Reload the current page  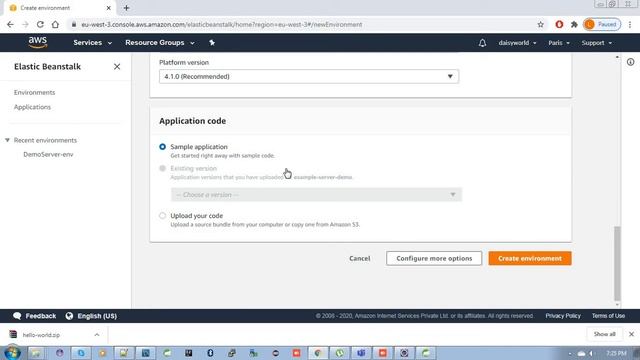(x=40, y=24)
